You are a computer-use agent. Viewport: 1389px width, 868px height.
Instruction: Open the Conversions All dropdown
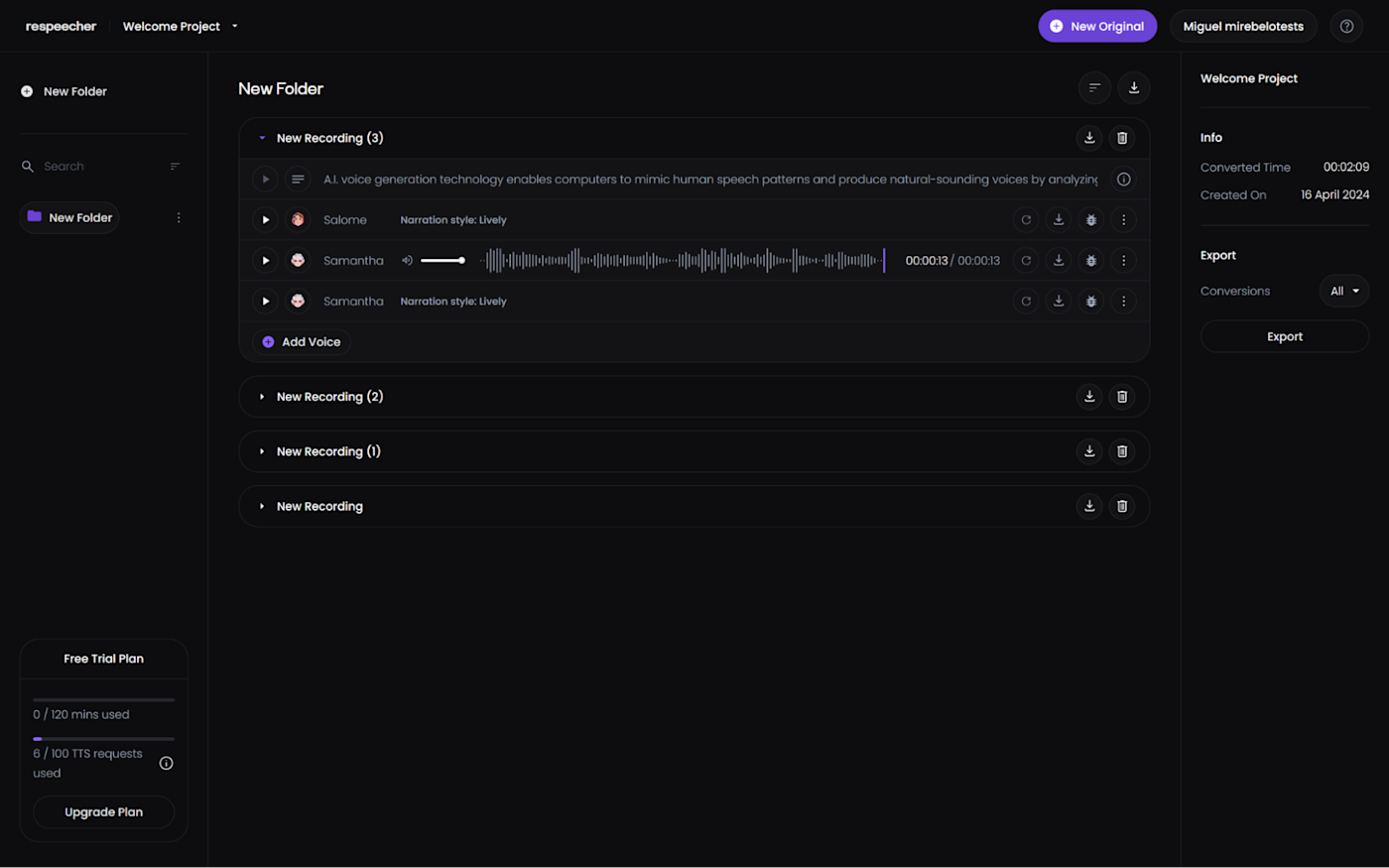pyautogui.click(x=1343, y=291)
